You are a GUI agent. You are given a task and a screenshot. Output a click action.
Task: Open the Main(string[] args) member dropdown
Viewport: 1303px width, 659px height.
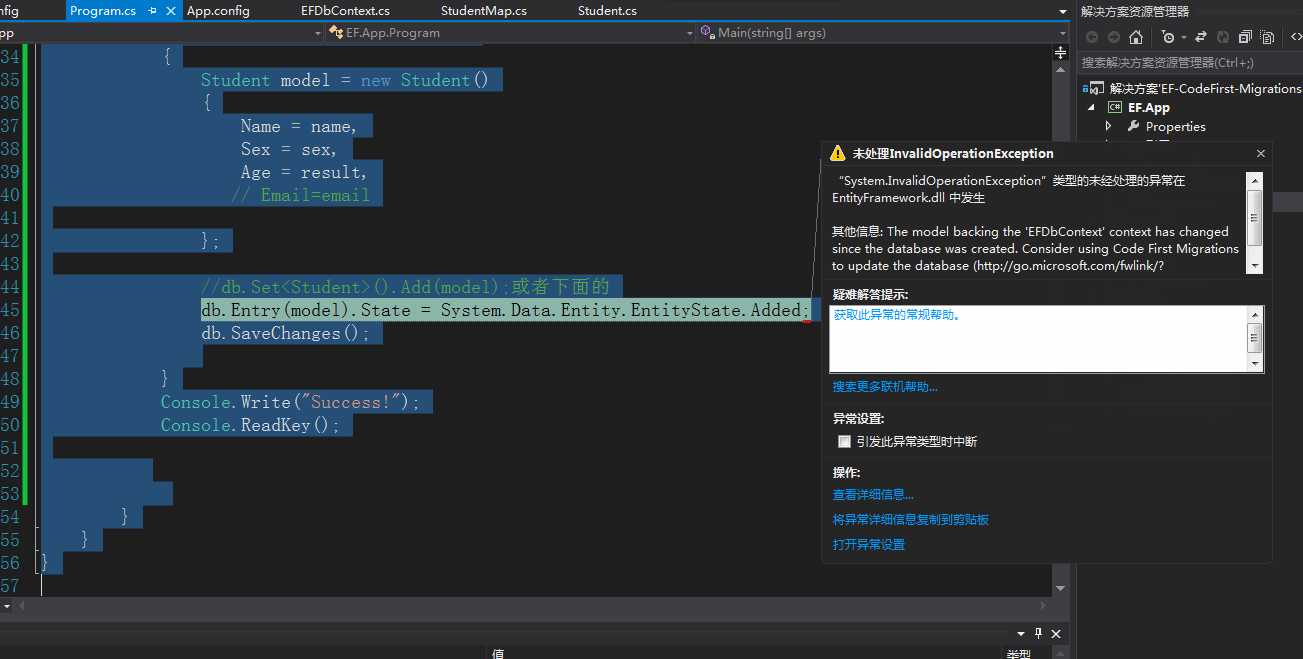pos(1062,33)
